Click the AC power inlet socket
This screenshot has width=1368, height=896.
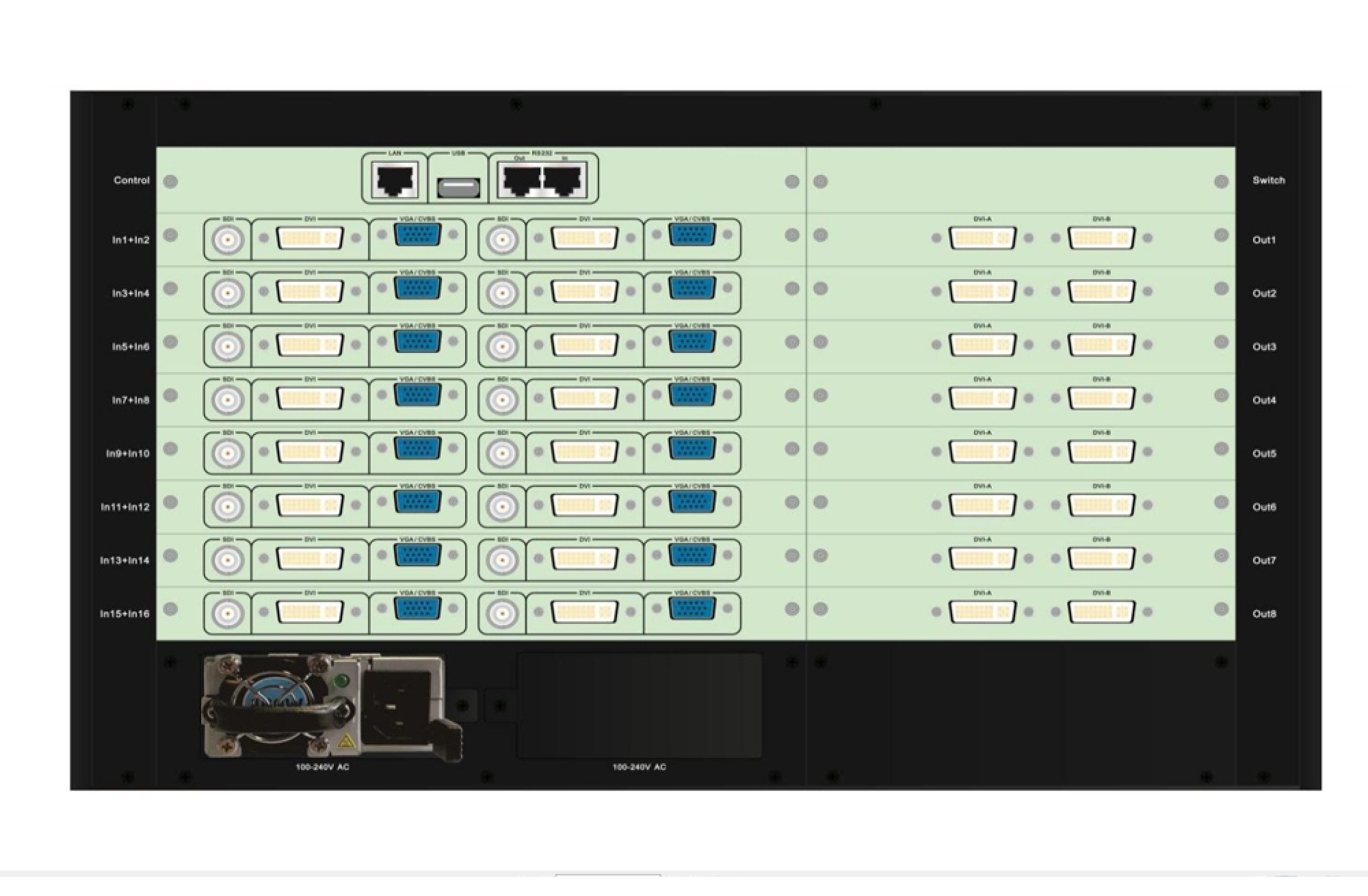click(399, 707)
